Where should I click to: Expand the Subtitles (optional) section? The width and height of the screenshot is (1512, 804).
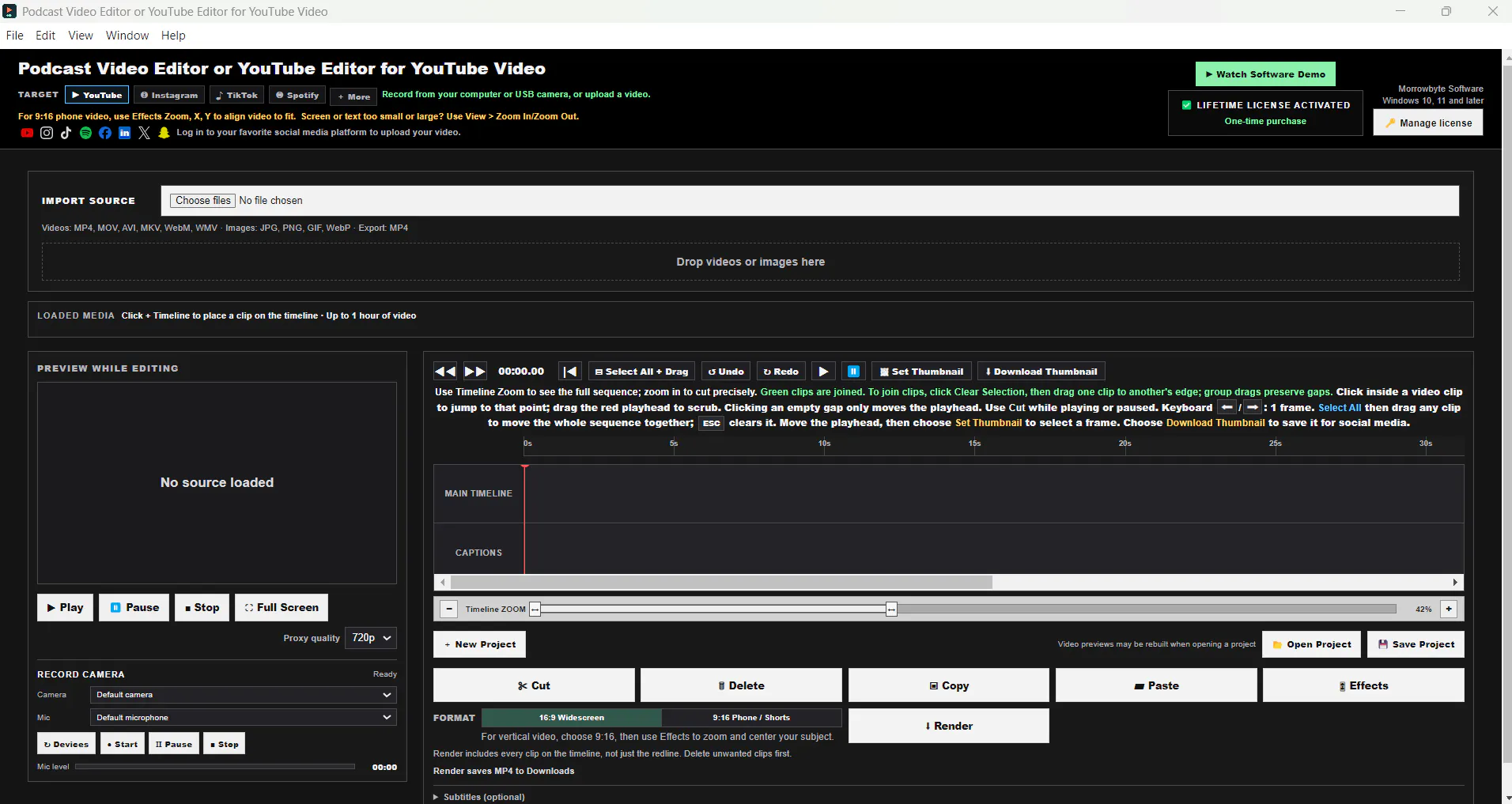[x=479, y=797]
